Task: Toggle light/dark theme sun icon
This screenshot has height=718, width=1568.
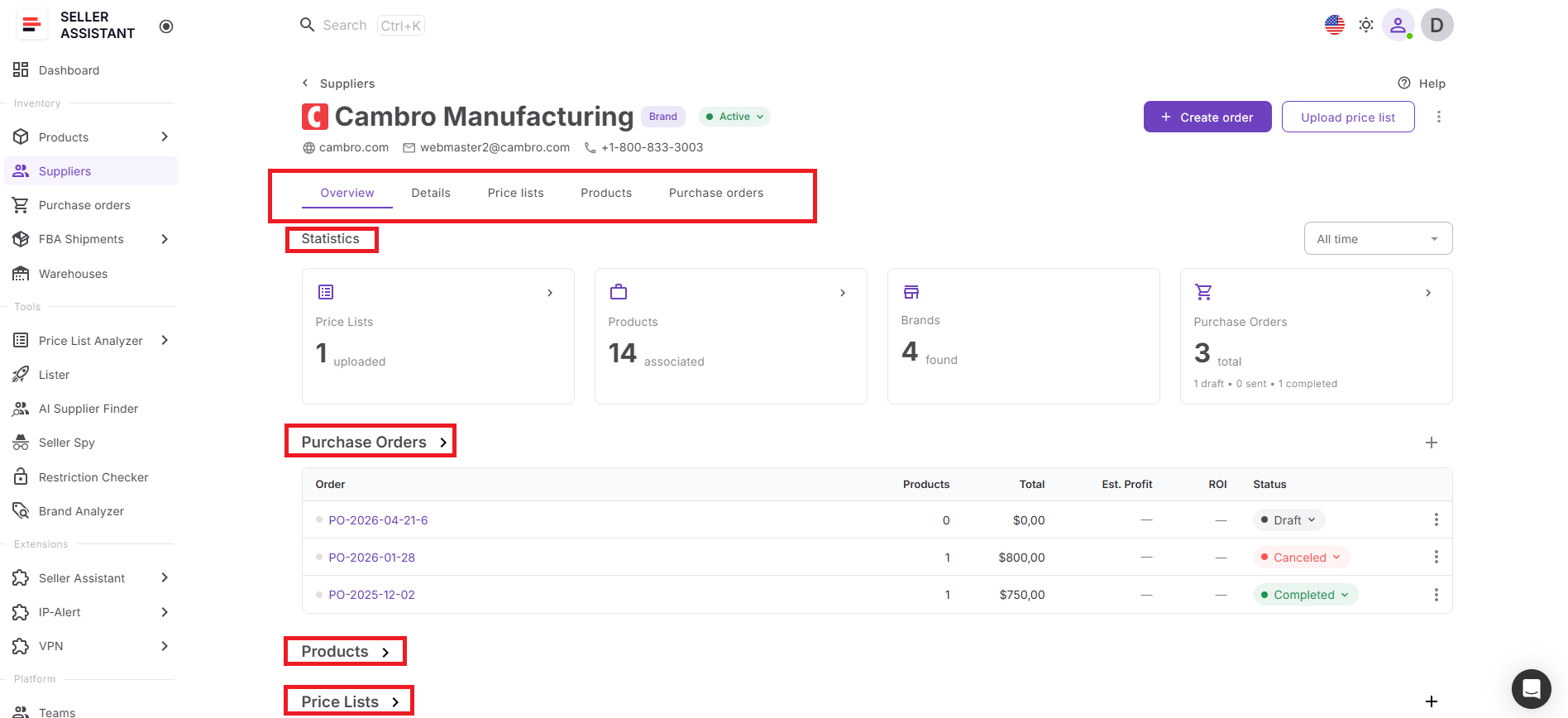Action: pos(1366,25)
